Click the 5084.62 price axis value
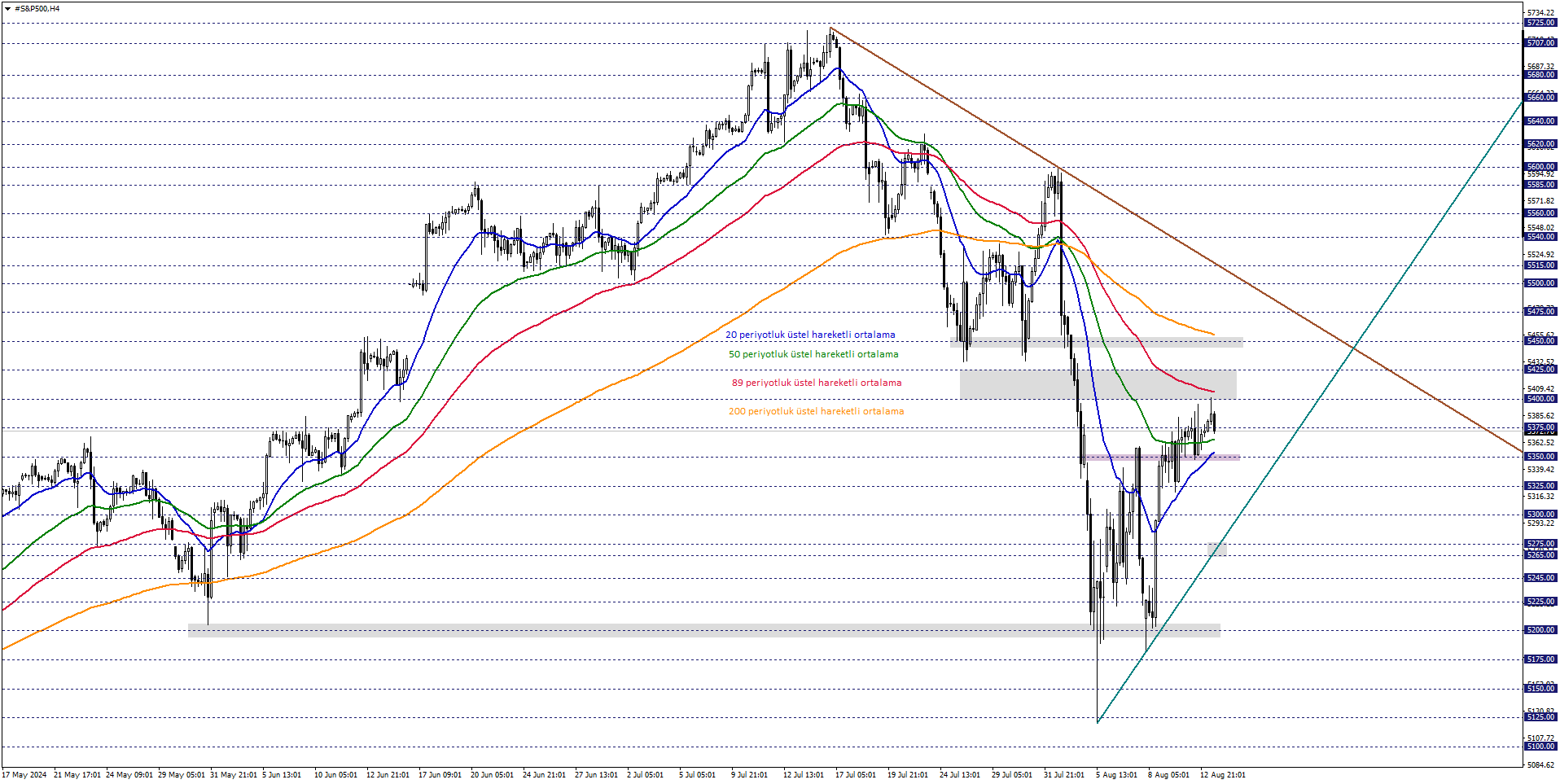This screenshot has width=1560, height=784. point(1540,765)
